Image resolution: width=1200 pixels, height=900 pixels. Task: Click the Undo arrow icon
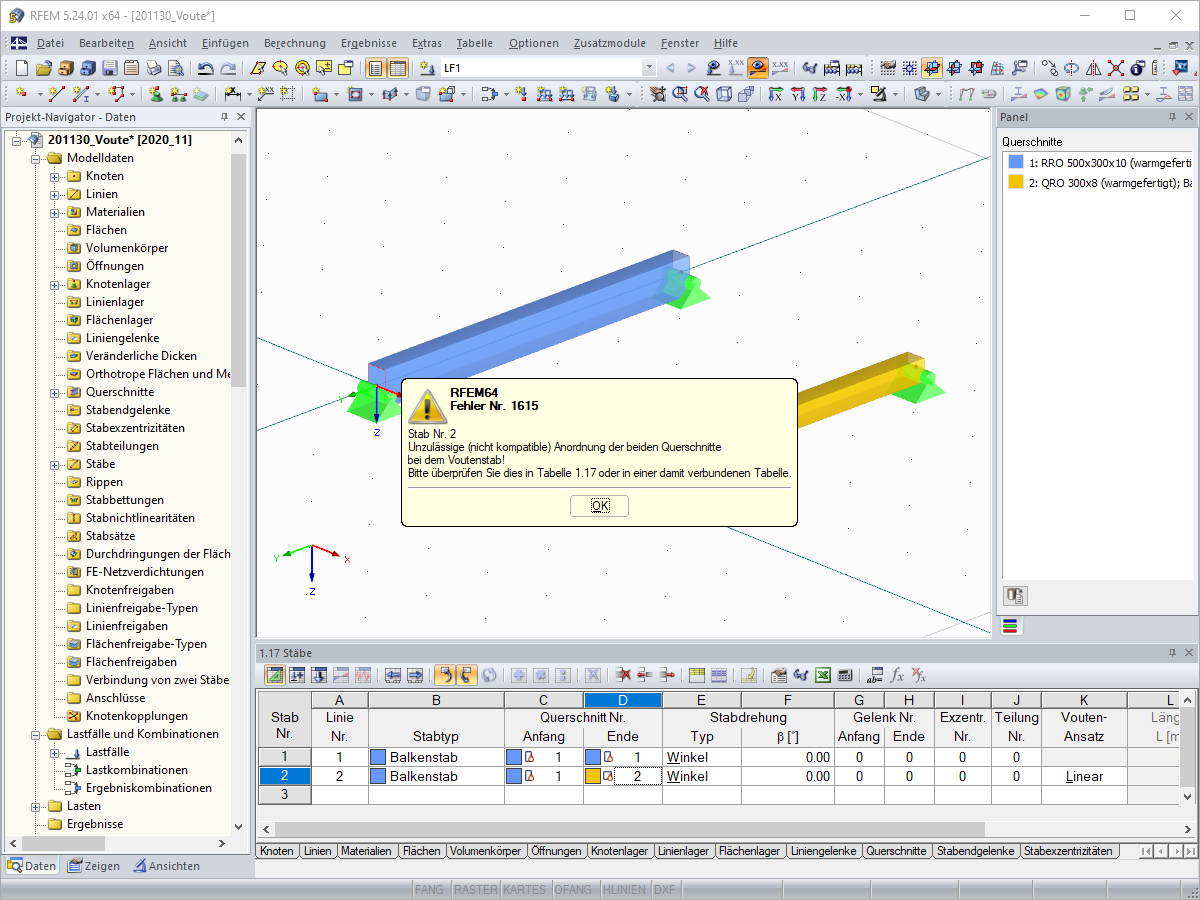point(205,68)
